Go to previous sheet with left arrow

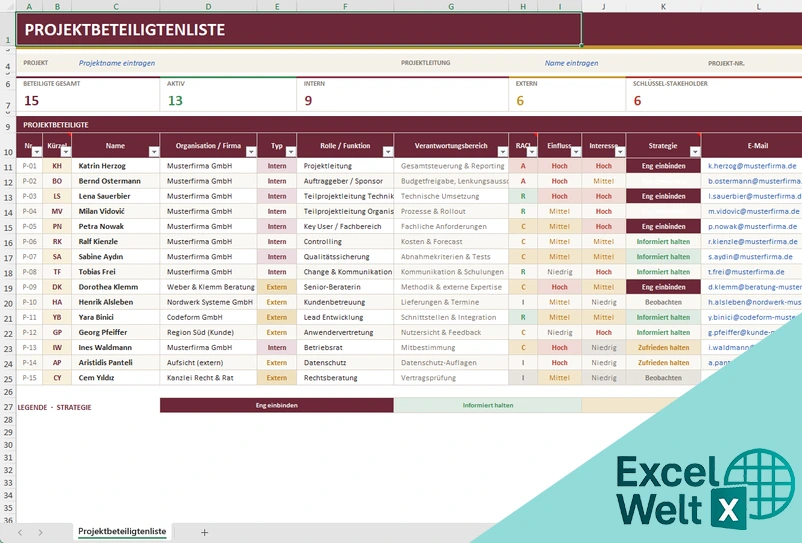(x=20, y=532)
